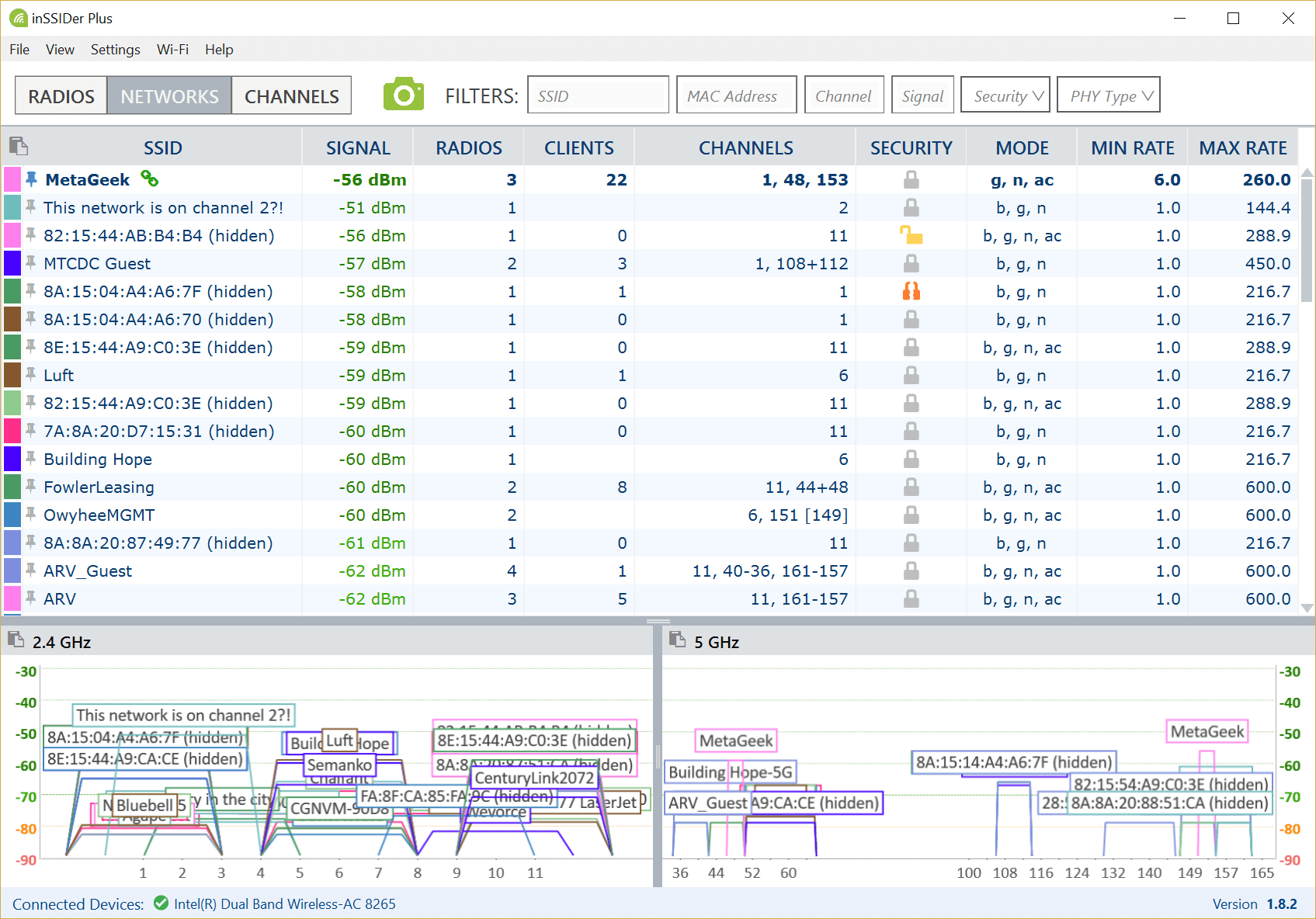Click the open yellow padlock security icon
1316x919 pixels.
point(911,235)
